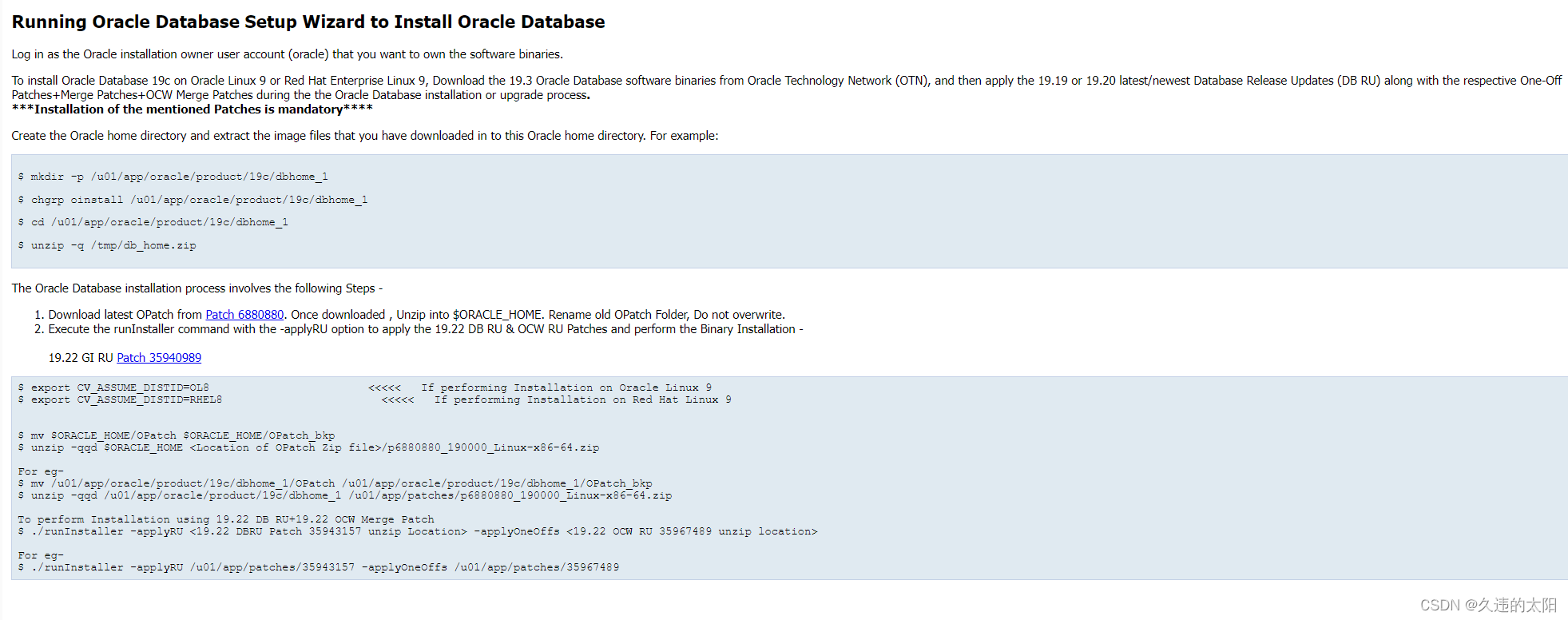1568x620 pixels.
Task: Click the page heading 'Running Oracle Database Setup Wizard'
Action: coord(308,22)
